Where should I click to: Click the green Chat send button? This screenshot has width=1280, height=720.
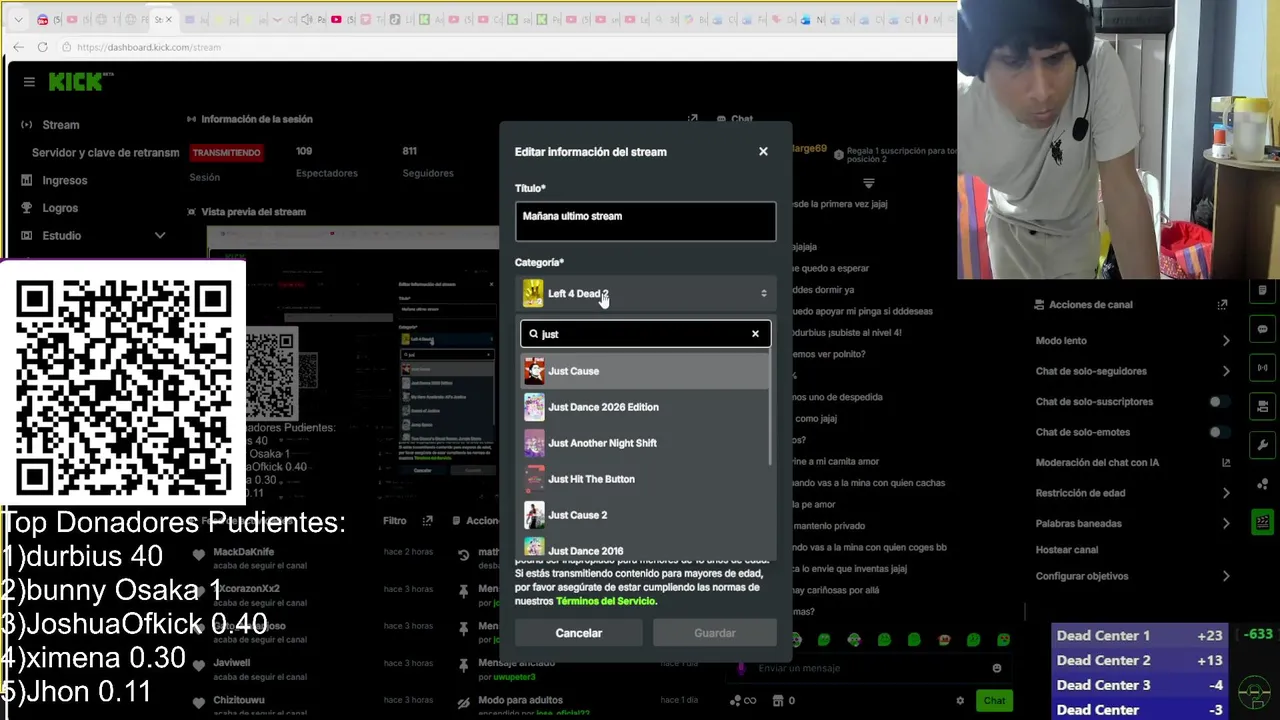coord(994,700)
